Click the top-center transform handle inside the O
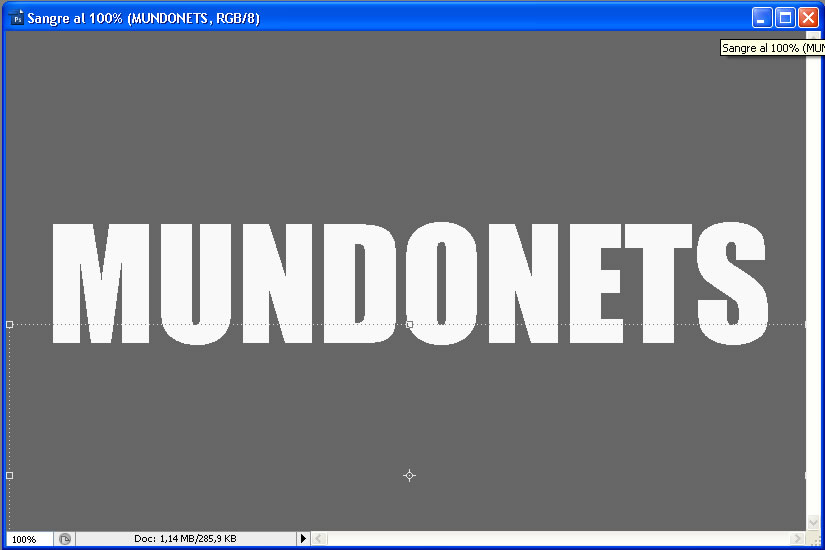This screenshot has height=550, width=825. pyautogui.click(x=409, y=325)
